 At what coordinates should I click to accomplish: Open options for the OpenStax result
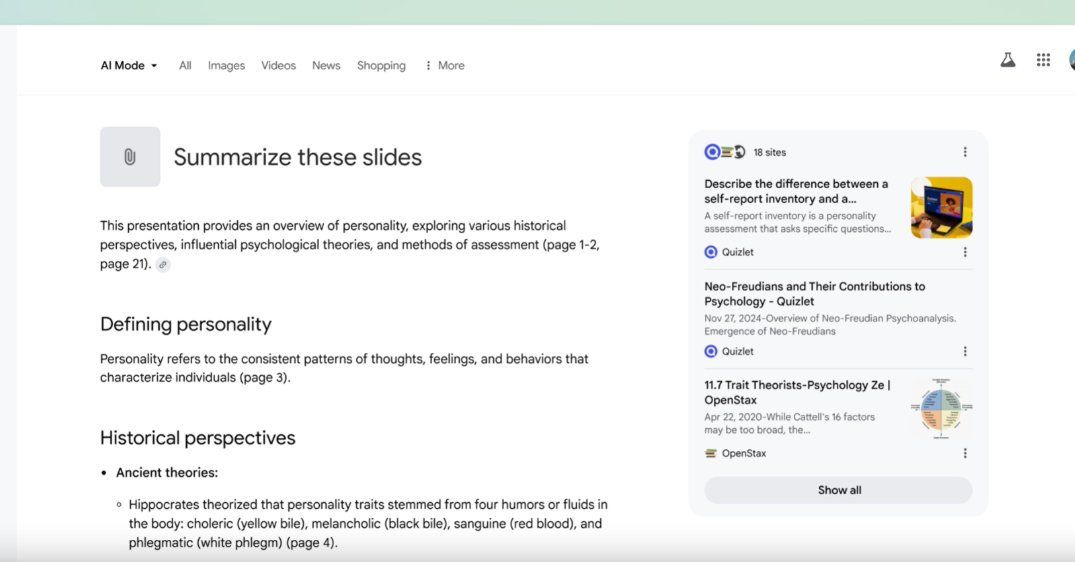[x=965, y=454]
